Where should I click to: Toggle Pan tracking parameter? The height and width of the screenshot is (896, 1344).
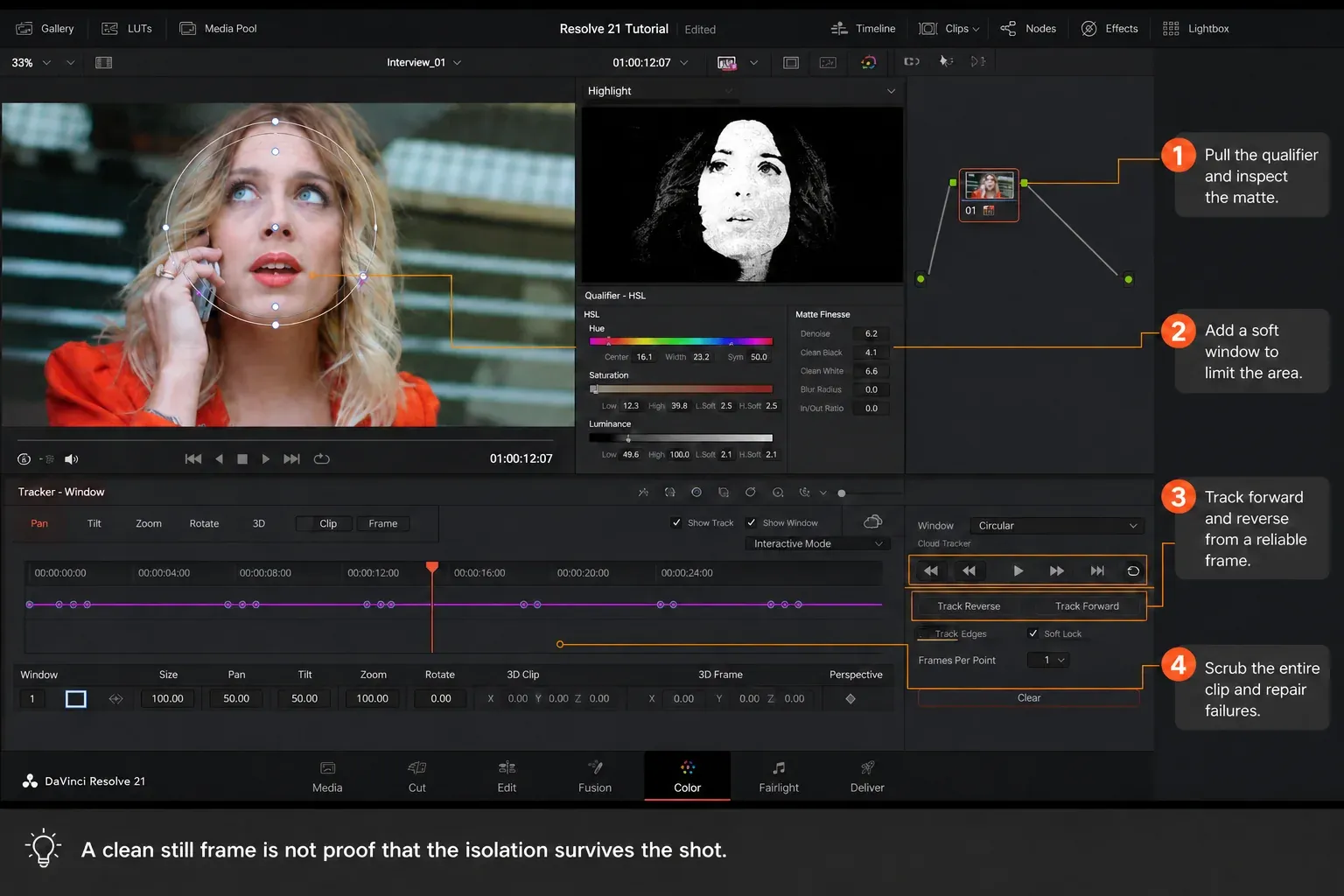click(39, 523)
